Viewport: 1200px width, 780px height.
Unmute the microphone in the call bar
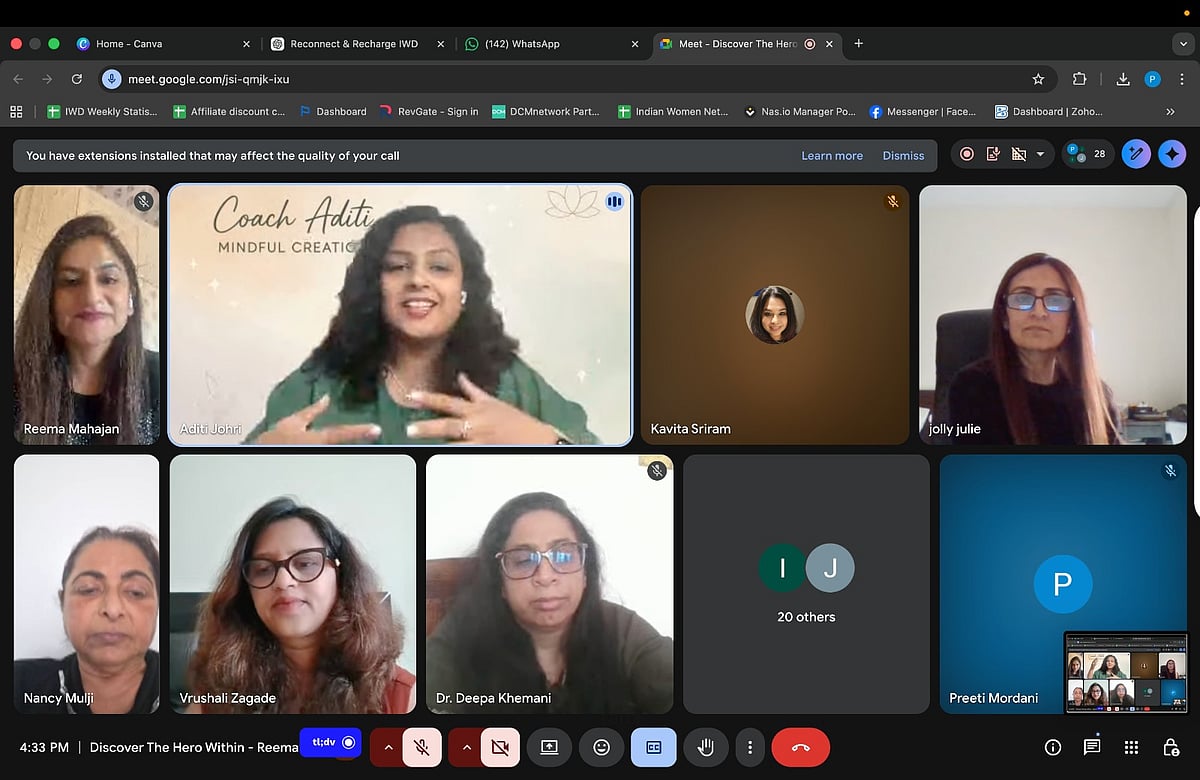click(422, 747)
